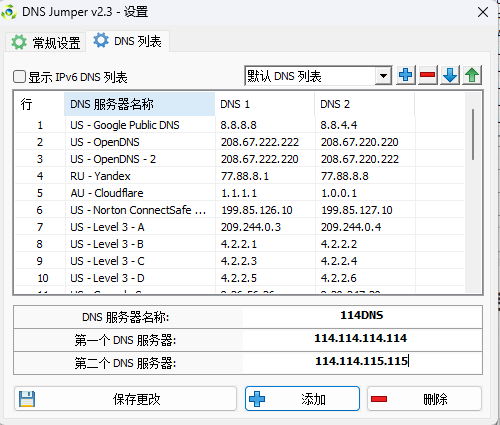Screen dimensions: 500x425
Task: Click the DNS 1 column header
Action: point(265,104)
